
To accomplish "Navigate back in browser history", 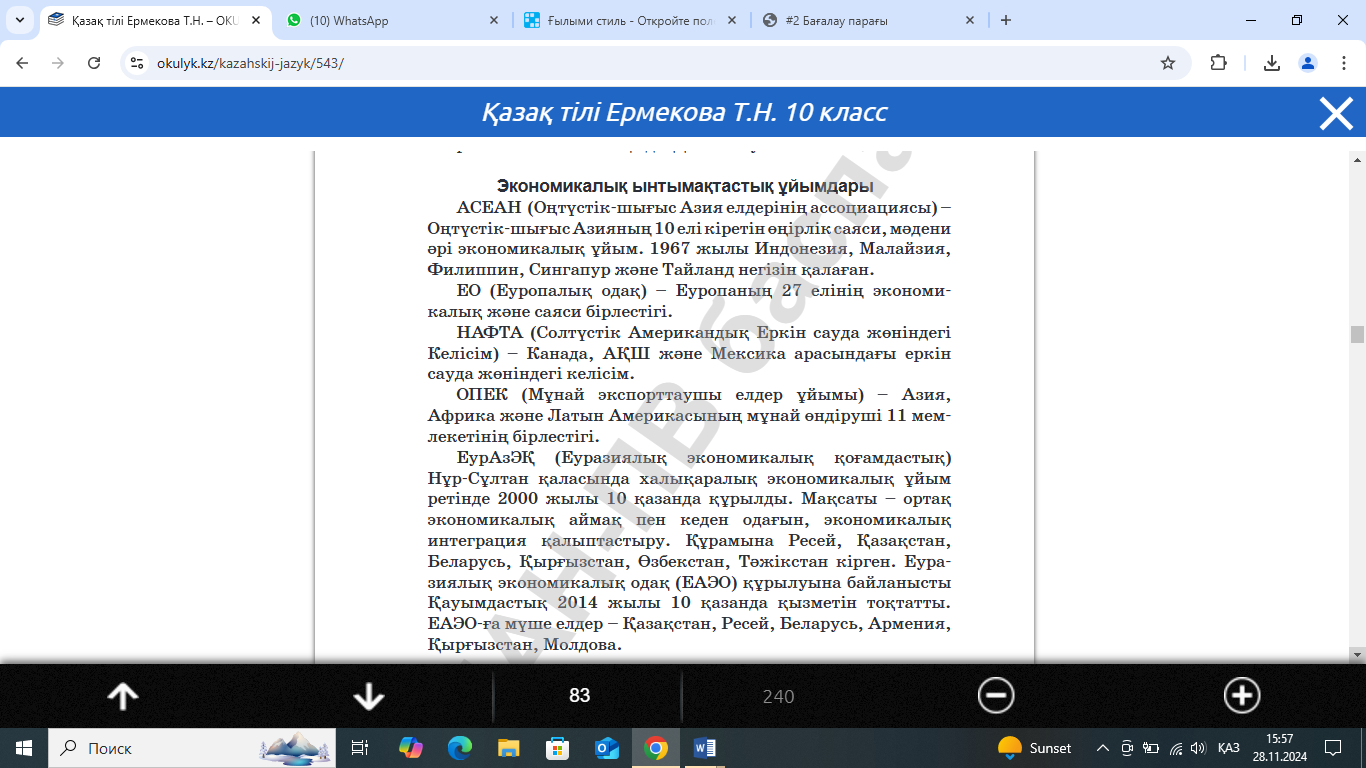I will click(22, 63).
